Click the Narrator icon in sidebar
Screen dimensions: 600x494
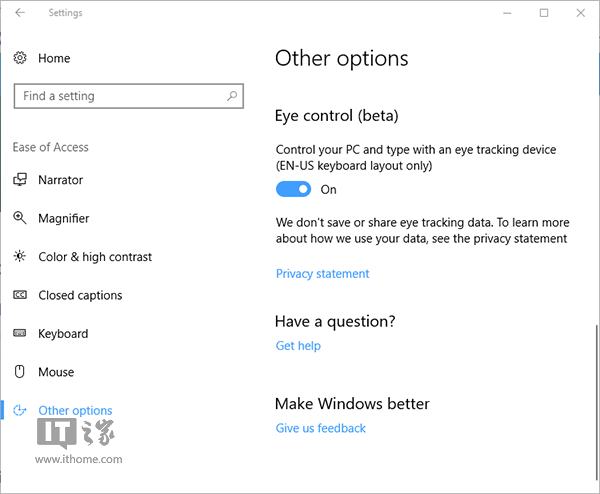pos(20,180)
